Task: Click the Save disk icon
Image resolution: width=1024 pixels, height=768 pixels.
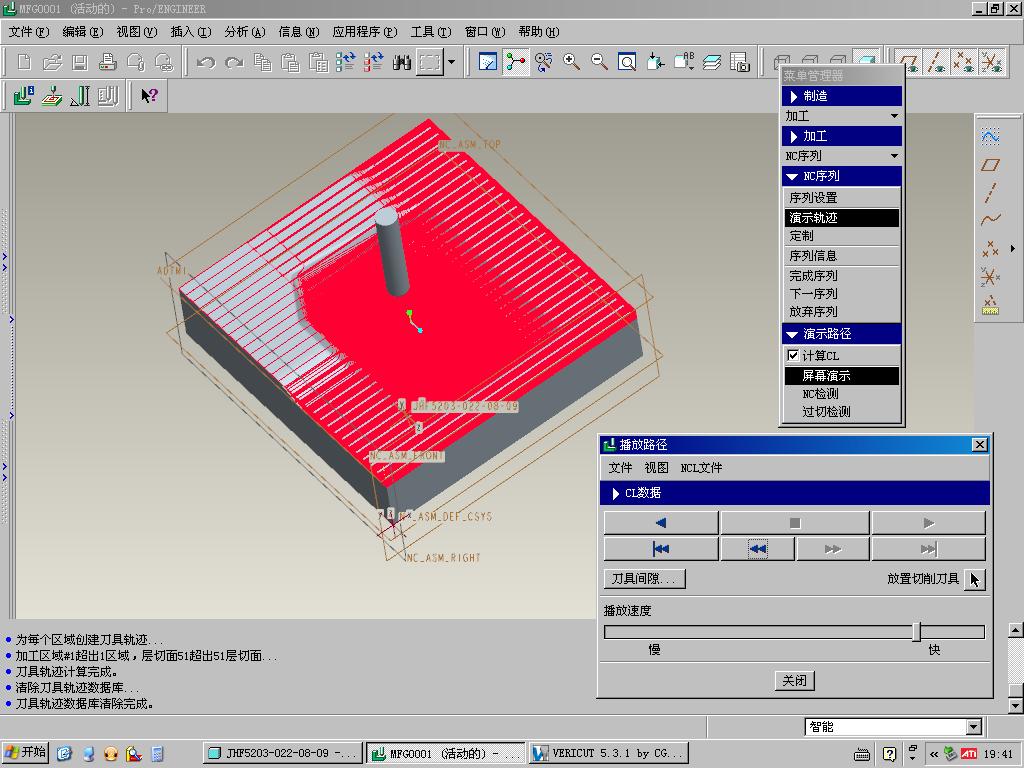Action: pyautogui.click(x=80, y=62)
